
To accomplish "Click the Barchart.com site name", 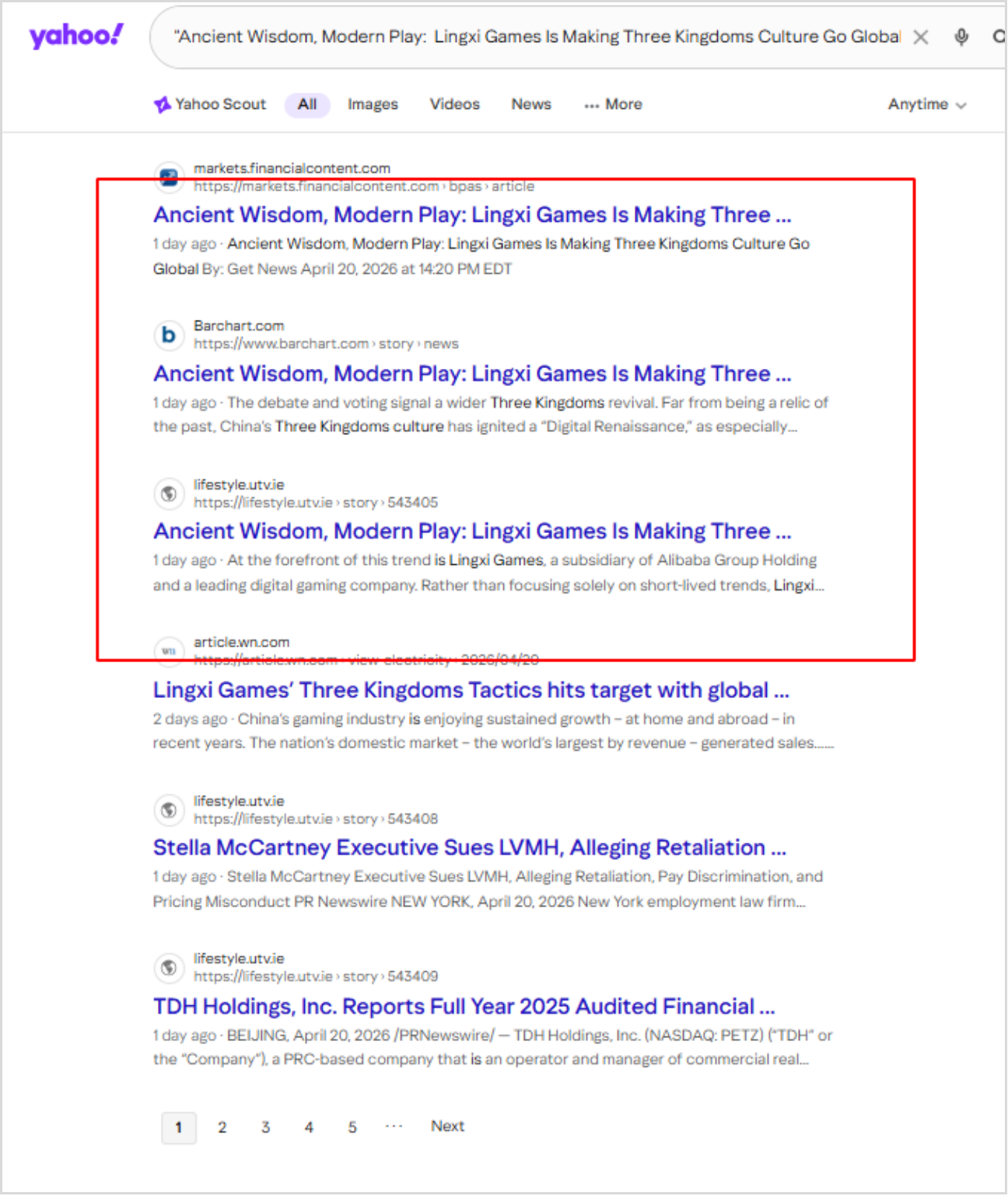I will click(239, 326).
